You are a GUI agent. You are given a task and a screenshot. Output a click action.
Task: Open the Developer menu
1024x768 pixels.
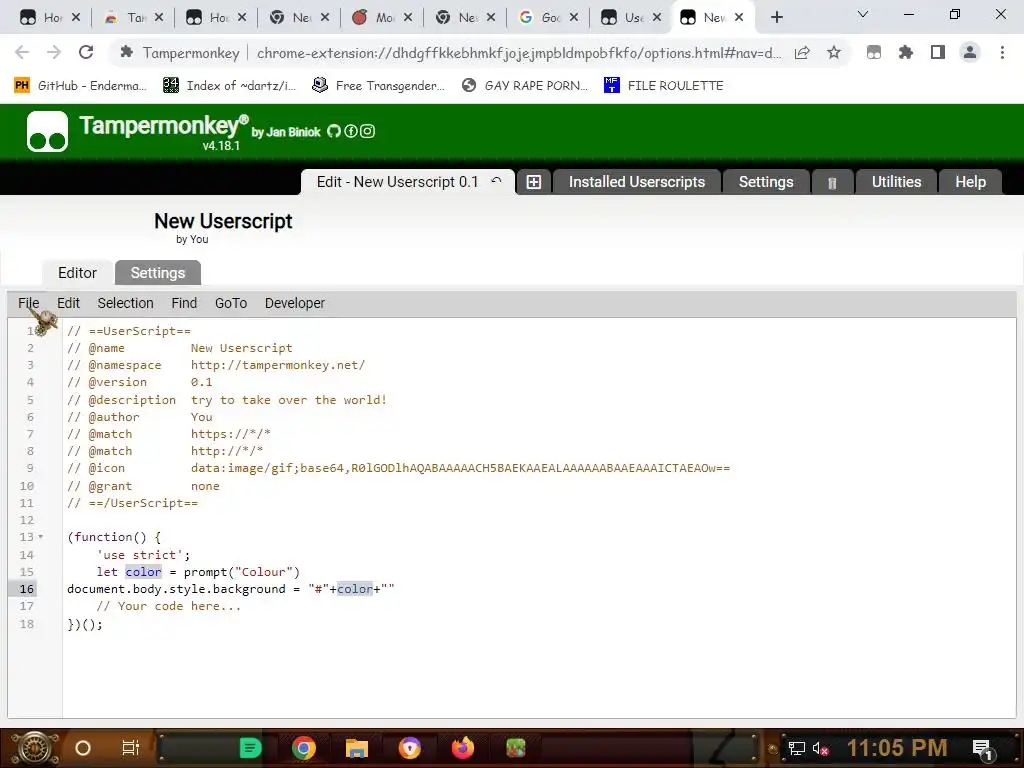(x=295, y=303)
